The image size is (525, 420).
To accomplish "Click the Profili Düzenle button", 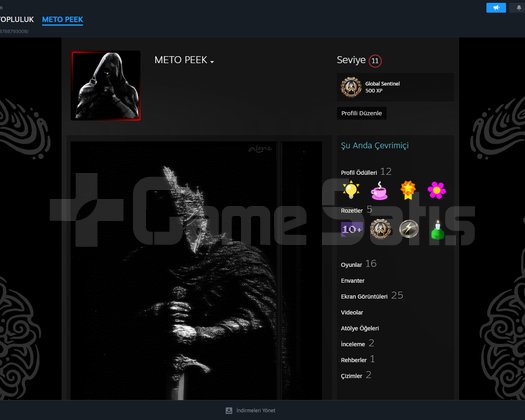I will (362, 113).
